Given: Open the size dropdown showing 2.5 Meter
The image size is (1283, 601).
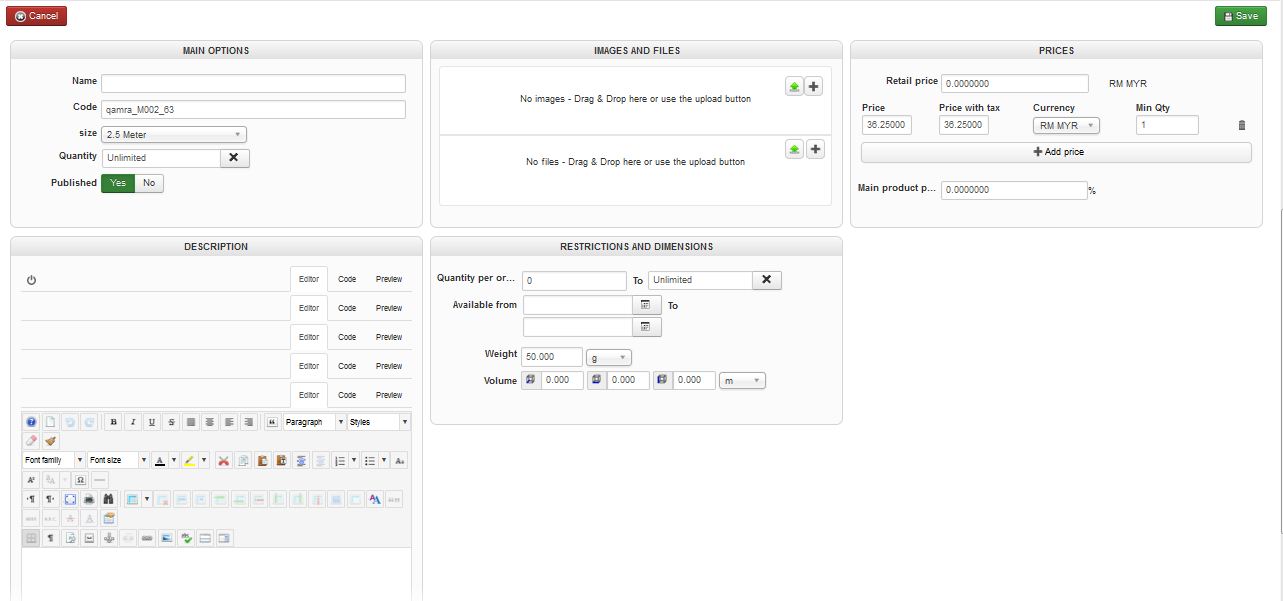Looking at the screenshot, I should [x=174, y=134].
